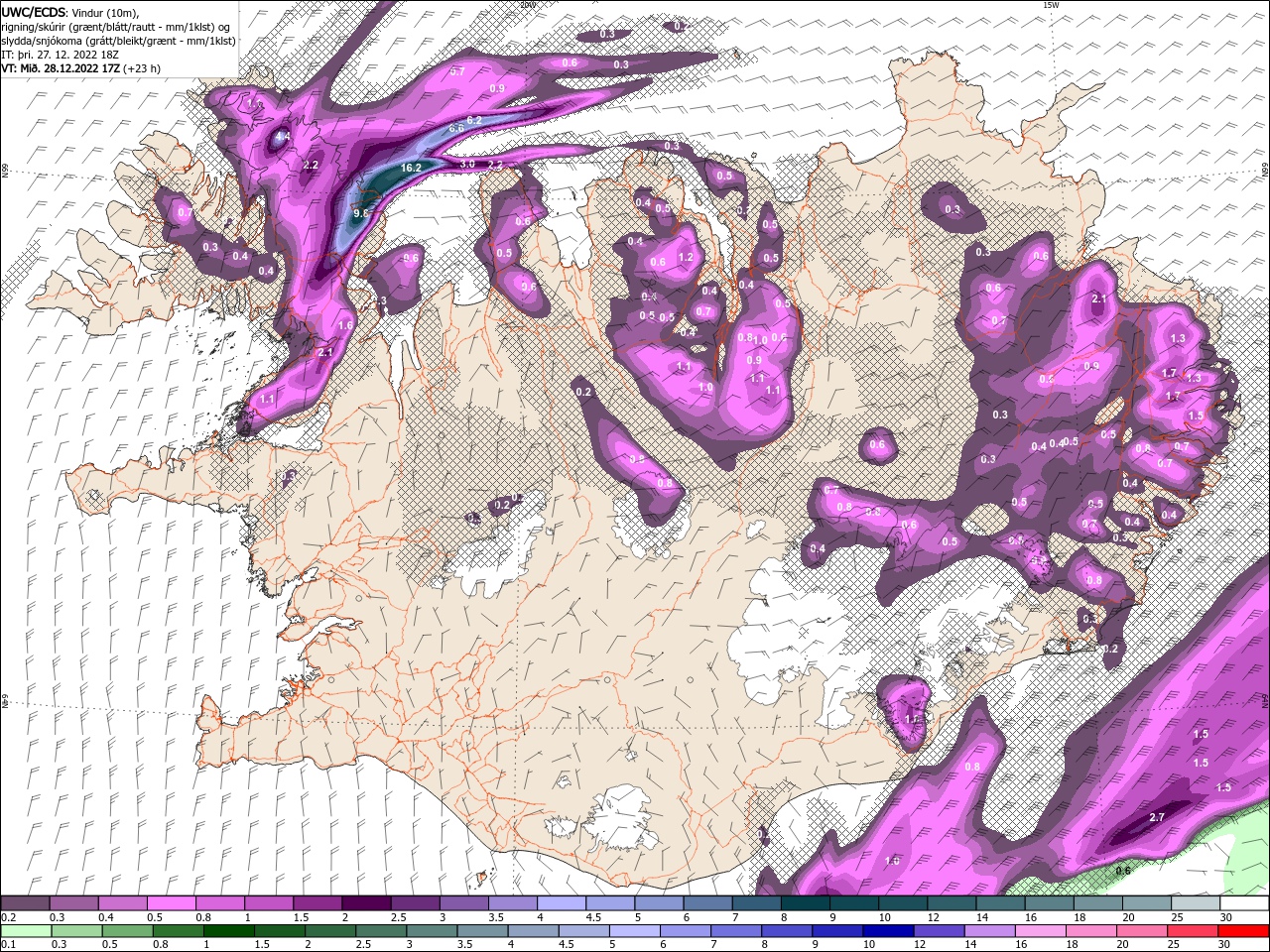
Task: Click the 3.0 value beside the teal core
Action: point(467,164)
